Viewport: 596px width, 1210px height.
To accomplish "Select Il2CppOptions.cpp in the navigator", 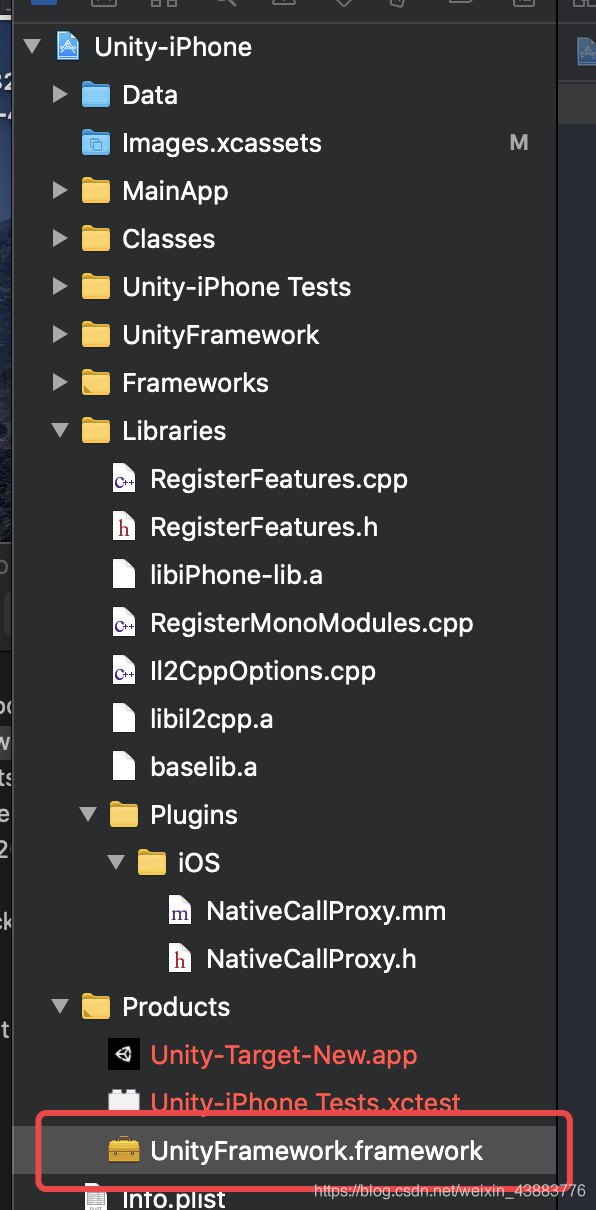I will [x=263, y=671].
